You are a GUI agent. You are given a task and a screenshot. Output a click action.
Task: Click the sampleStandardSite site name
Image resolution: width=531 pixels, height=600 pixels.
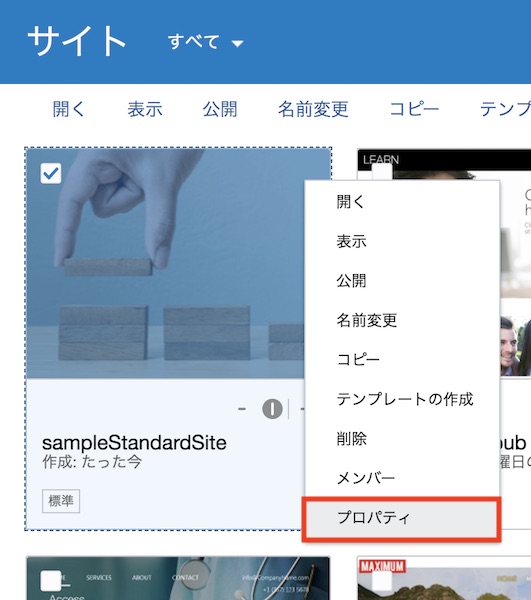pyautogui.click(x=134, y=443)
